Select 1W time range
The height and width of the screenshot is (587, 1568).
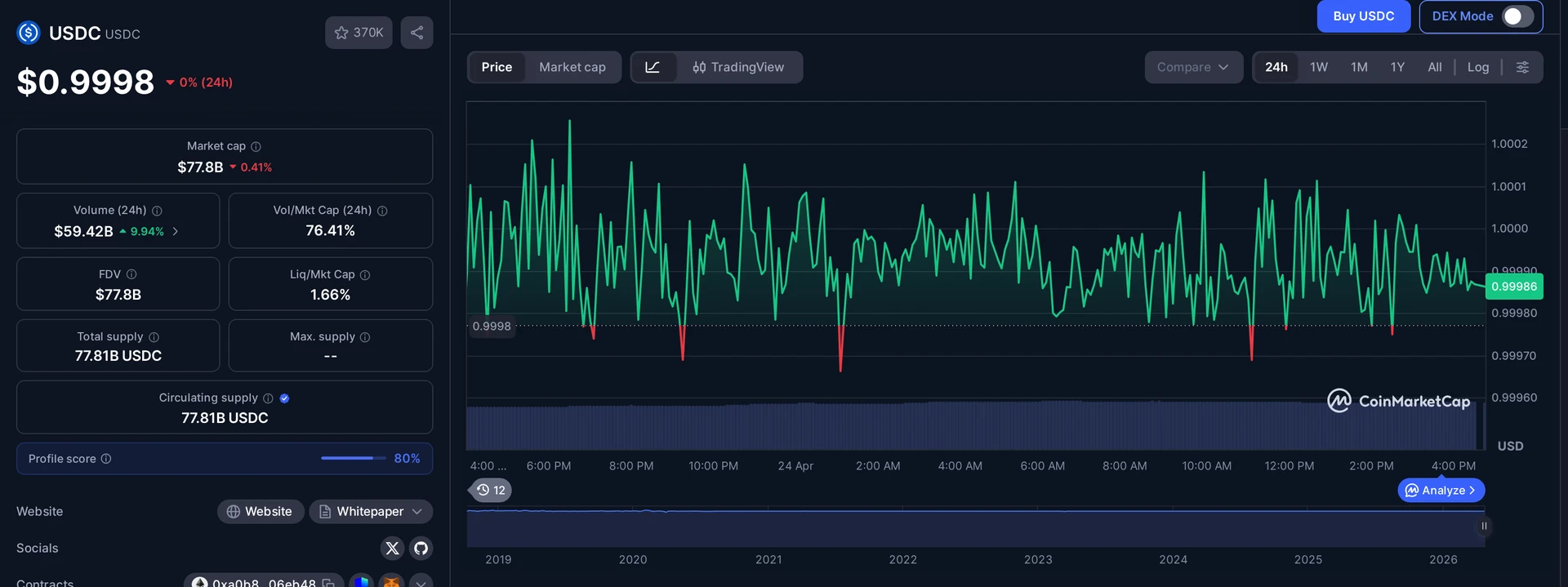point(1319,67)
